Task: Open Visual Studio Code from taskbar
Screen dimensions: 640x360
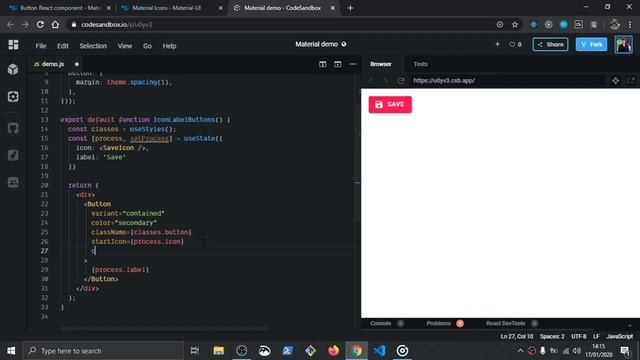Action: tap(379, 351)
